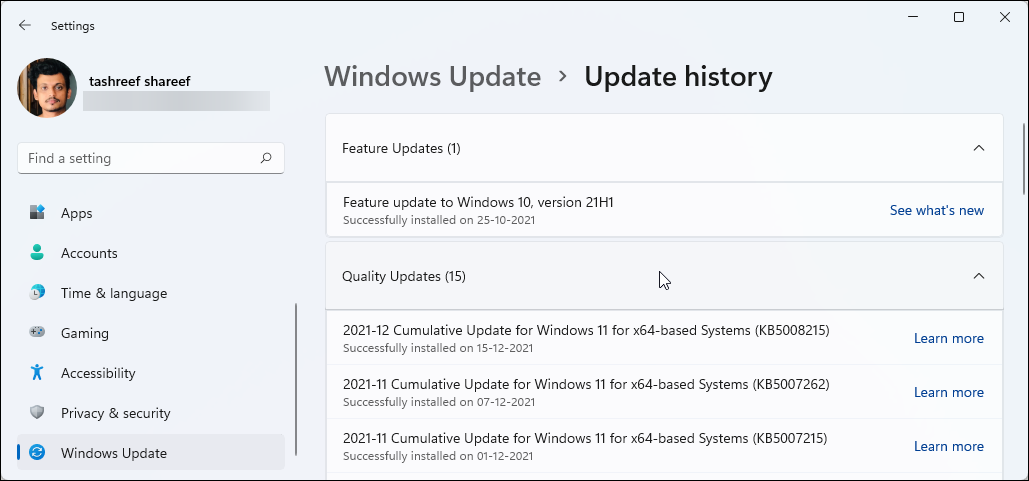Click the tashreef shareef profile picture
The width and height of the screenshot is (1029, 481).
tap(47, 88)
